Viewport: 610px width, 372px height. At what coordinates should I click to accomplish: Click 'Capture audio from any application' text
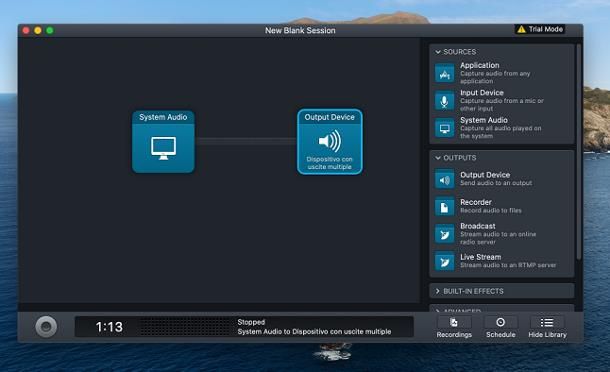point(495,77)
